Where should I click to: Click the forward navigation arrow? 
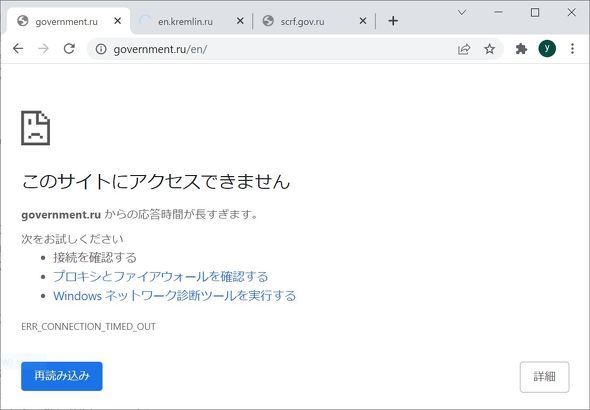44,49
